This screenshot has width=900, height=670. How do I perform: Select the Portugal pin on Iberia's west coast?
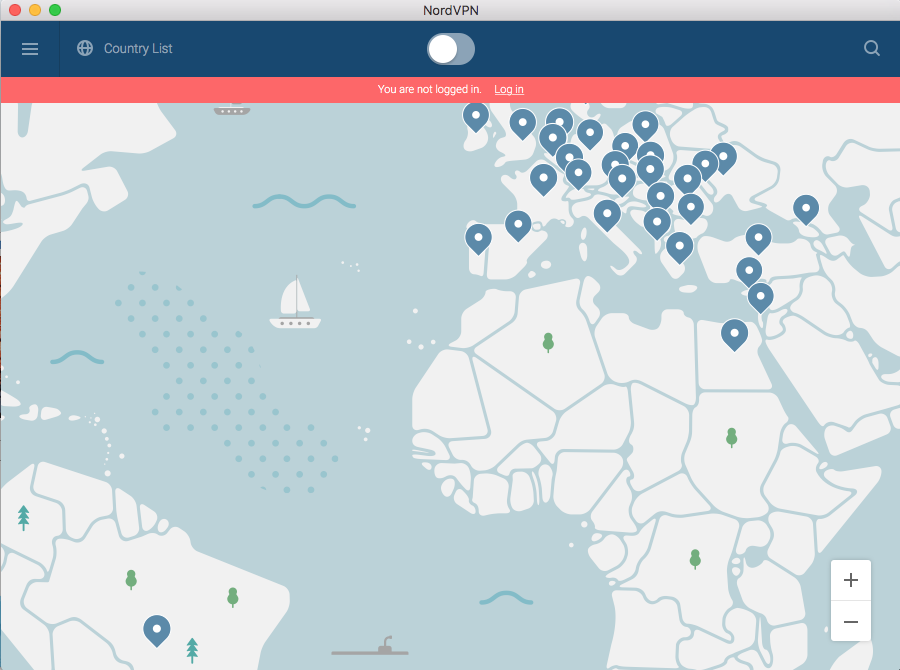pos(479,237)
